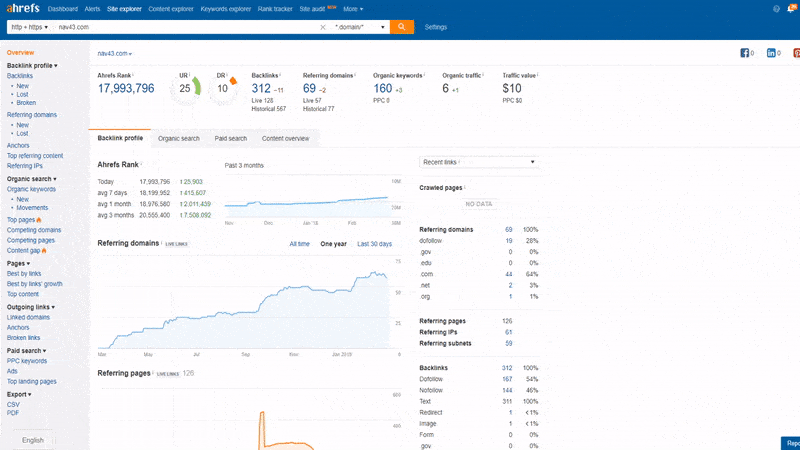800x450 pixels.
Task: Open the Settings link beside search
Action: (436, 27)
